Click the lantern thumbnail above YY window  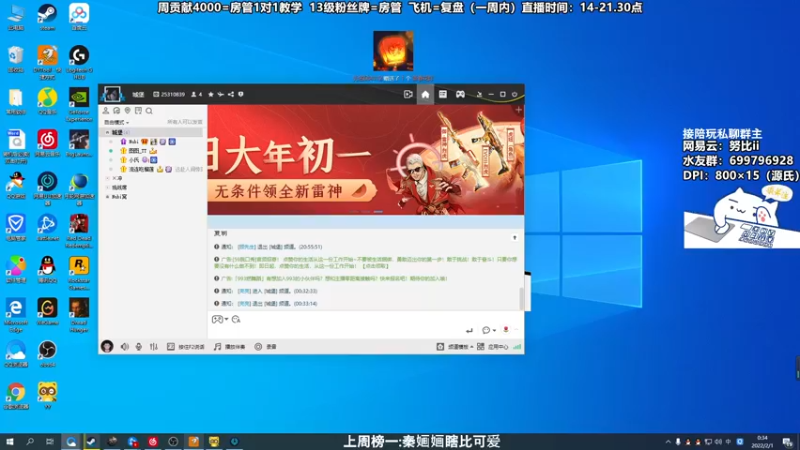(393, 51)
